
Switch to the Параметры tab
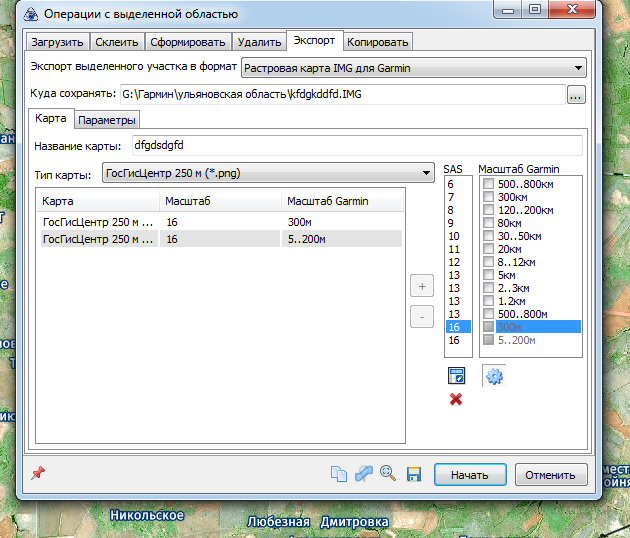[106, 120]
